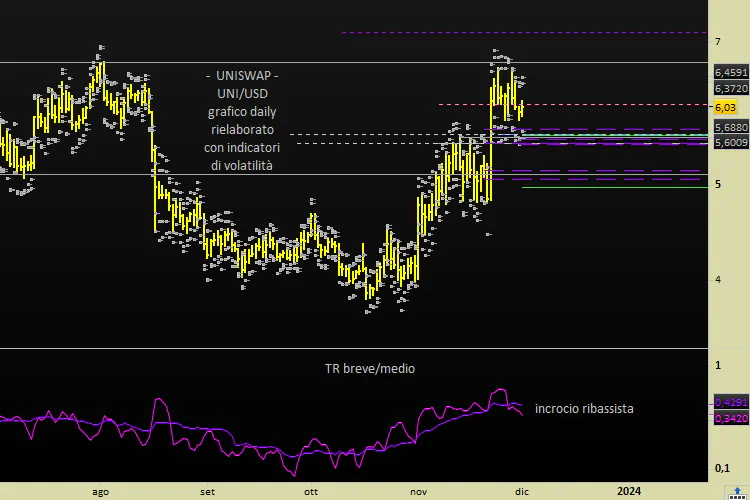Select the 2024 year marker
The height and width of the screenshot is (500, 750).
pyautogui.click(x=629, y=491)
